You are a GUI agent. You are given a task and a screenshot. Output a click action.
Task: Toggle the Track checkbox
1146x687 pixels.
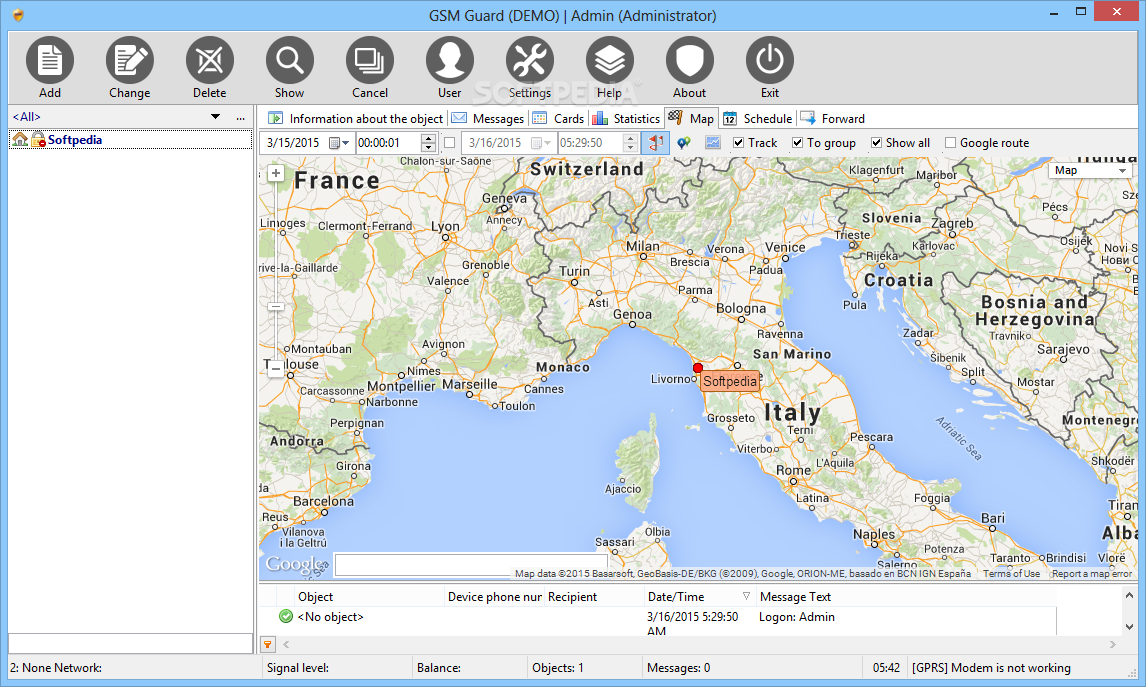tap(738, 143)
